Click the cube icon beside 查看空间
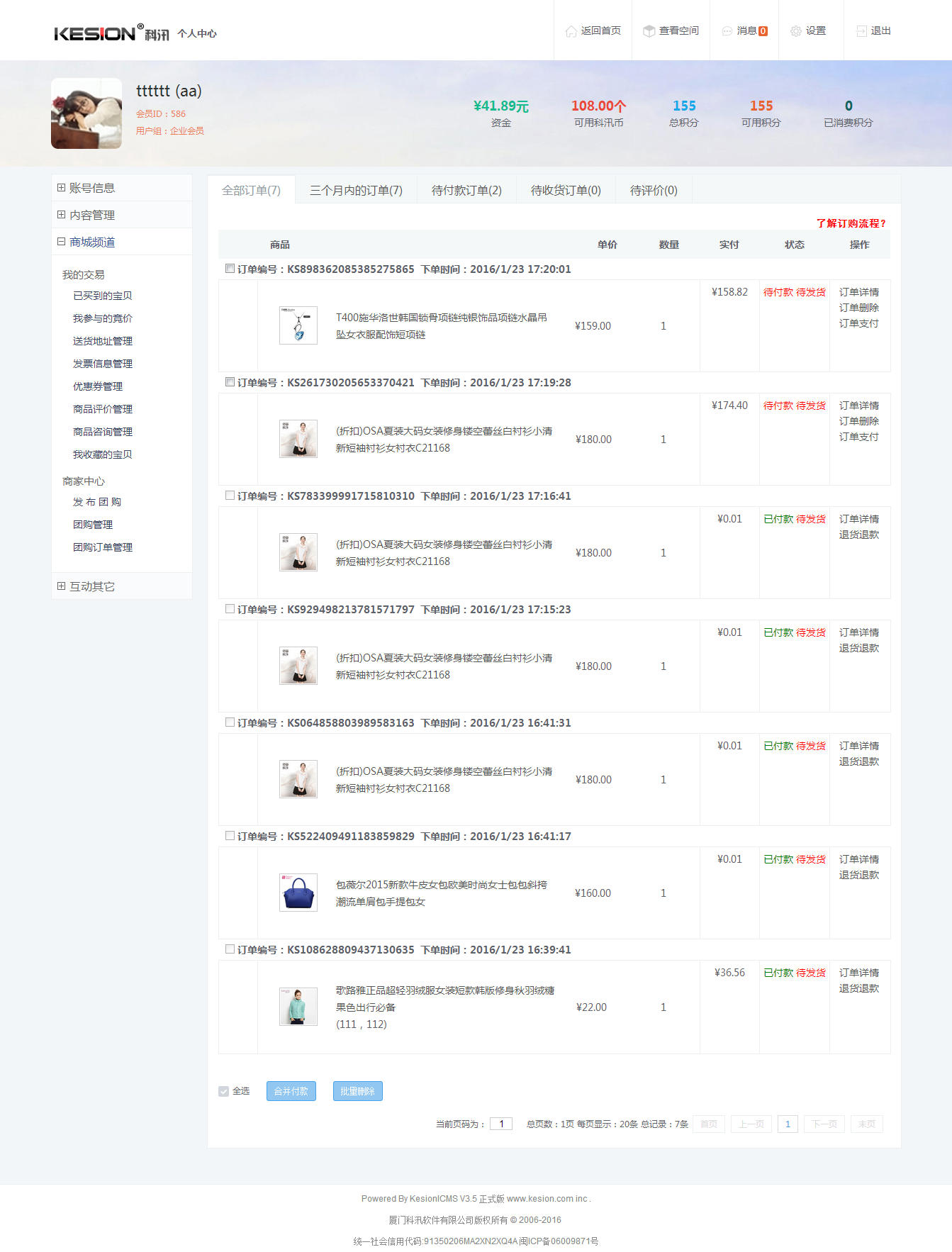Viewport: 952px width, 1252px height. point(649,31)
